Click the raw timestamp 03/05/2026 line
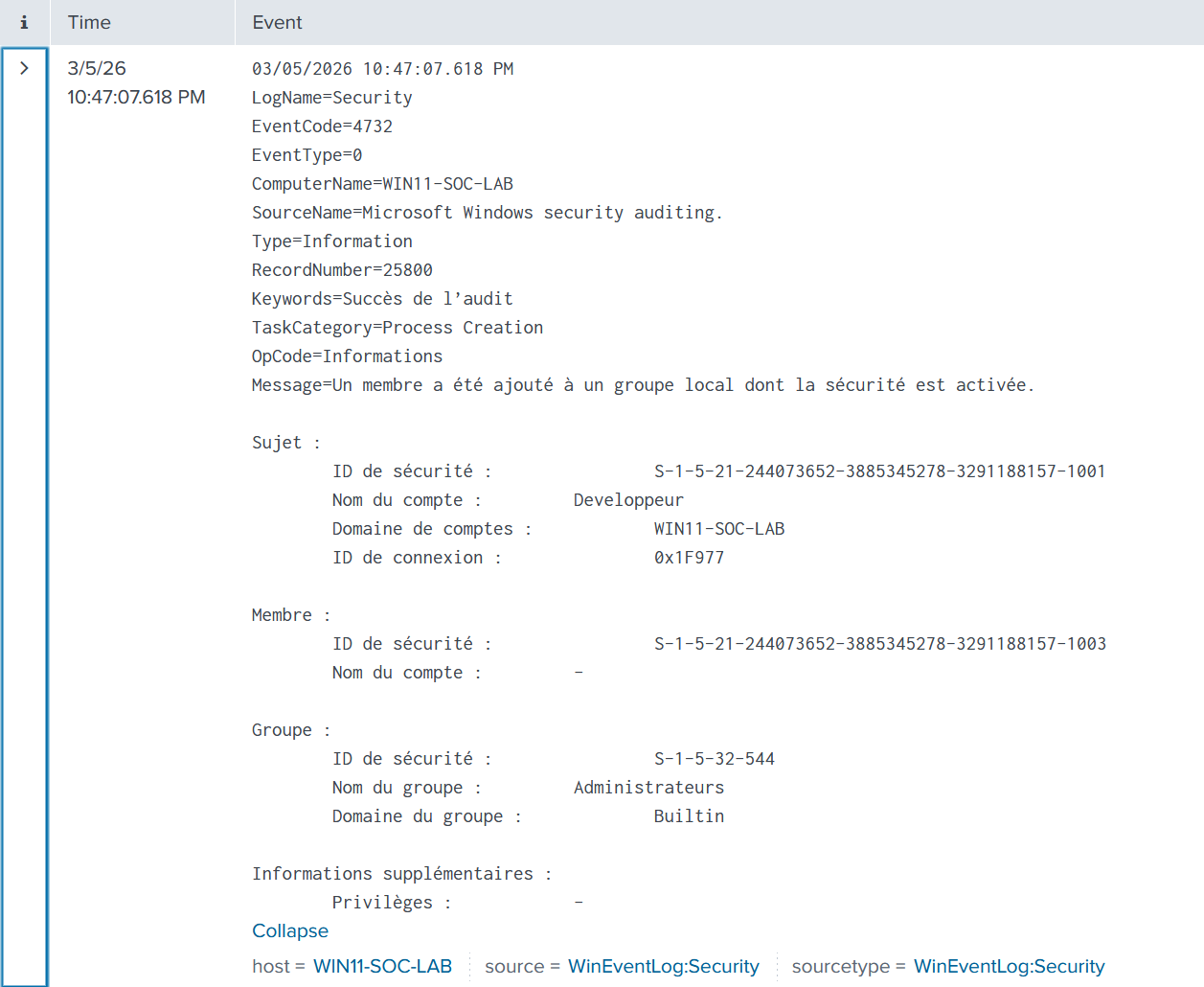The image size is (1204, 987). 382,69
